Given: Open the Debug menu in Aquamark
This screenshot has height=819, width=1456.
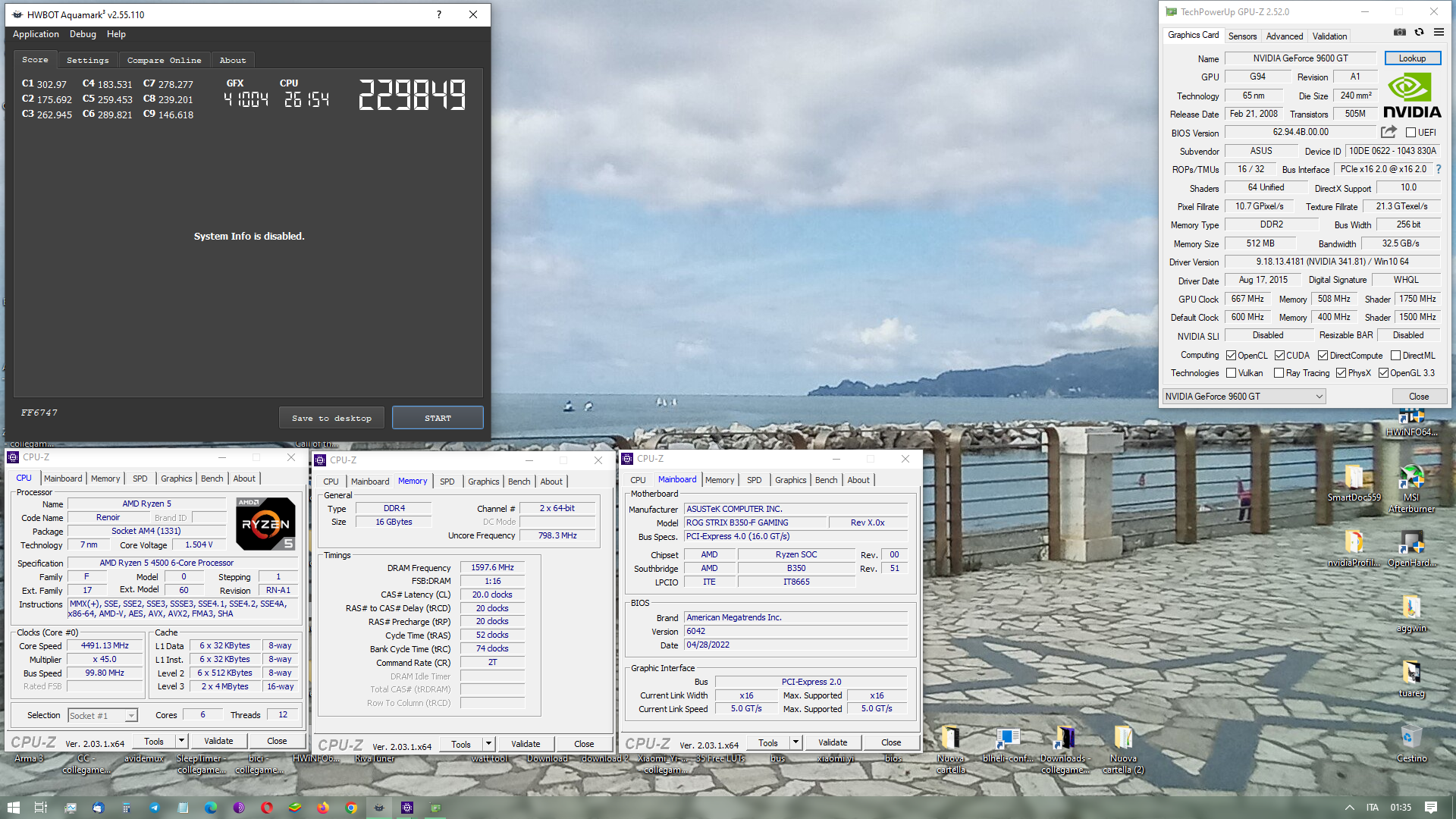Looking at the screenshot, I should pos(83,34).
